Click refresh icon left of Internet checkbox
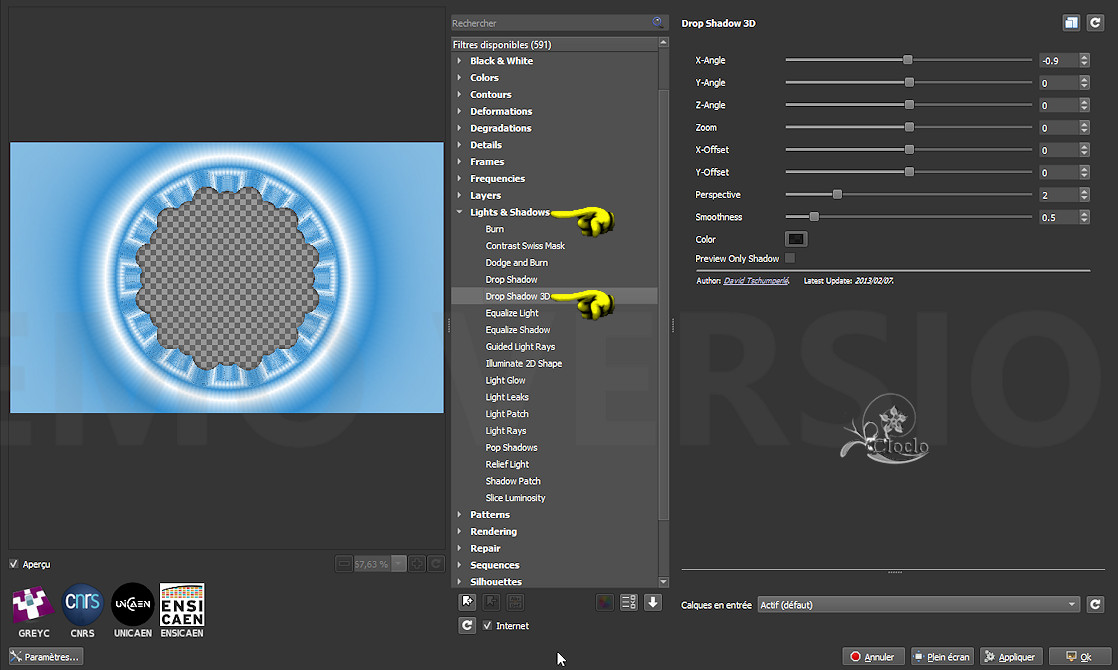 coord(467,625)
